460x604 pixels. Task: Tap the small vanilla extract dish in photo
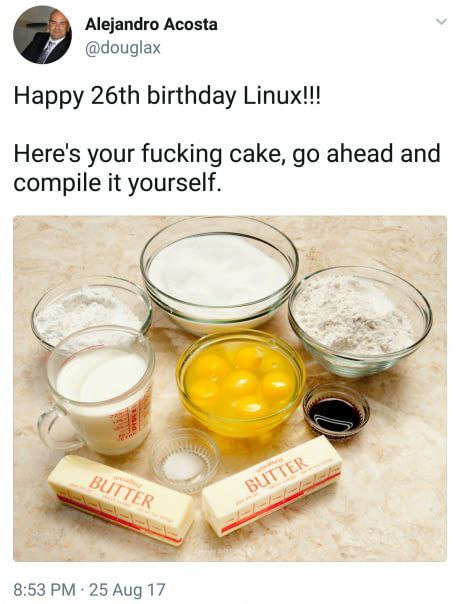336,412
